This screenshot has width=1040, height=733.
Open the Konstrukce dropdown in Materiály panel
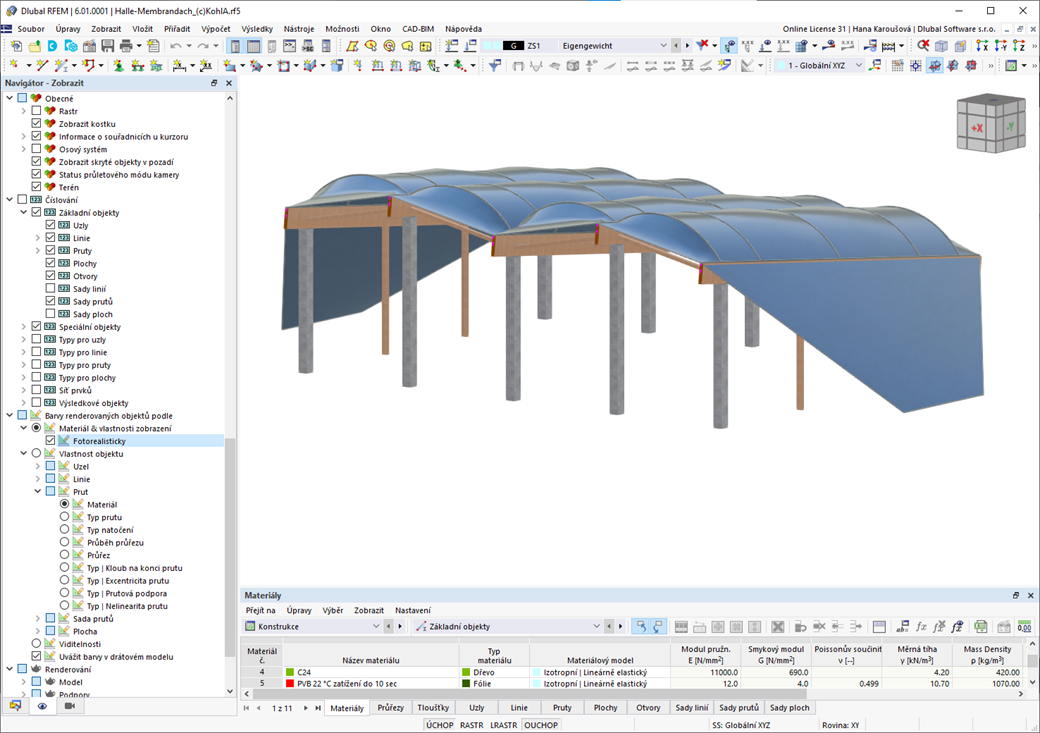click(x=375, y=626)
